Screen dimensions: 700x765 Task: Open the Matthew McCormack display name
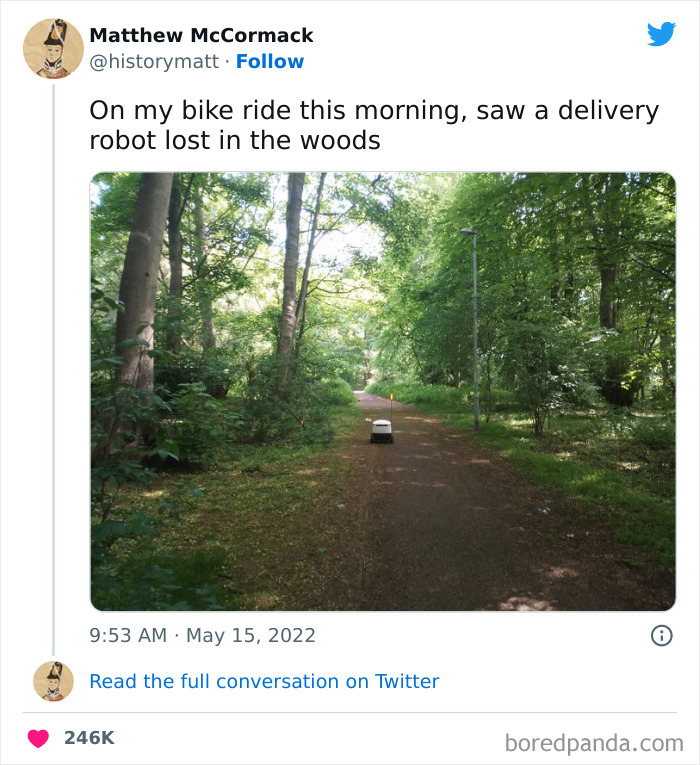[201, 35]
